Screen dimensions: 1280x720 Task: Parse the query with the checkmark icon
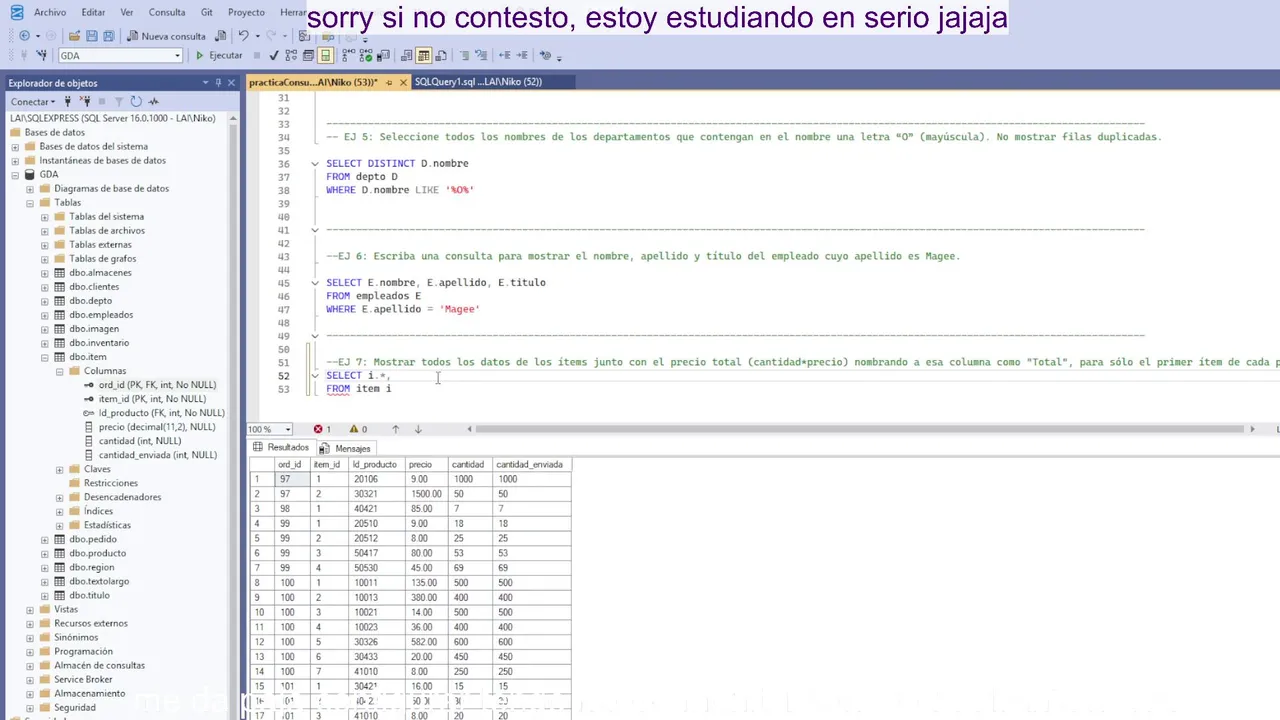pyautogui.click(x=273, y=56)
